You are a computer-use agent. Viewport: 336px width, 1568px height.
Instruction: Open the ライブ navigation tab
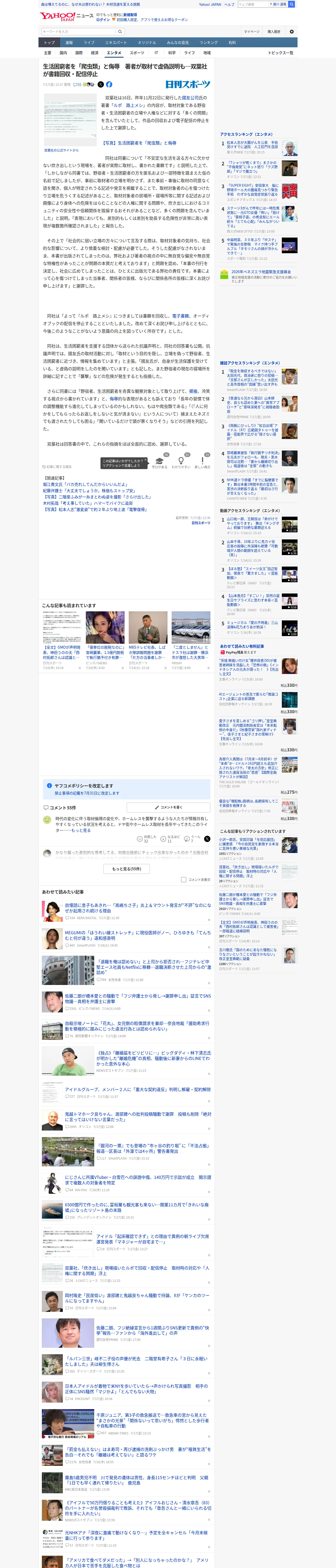click(89, 43)
